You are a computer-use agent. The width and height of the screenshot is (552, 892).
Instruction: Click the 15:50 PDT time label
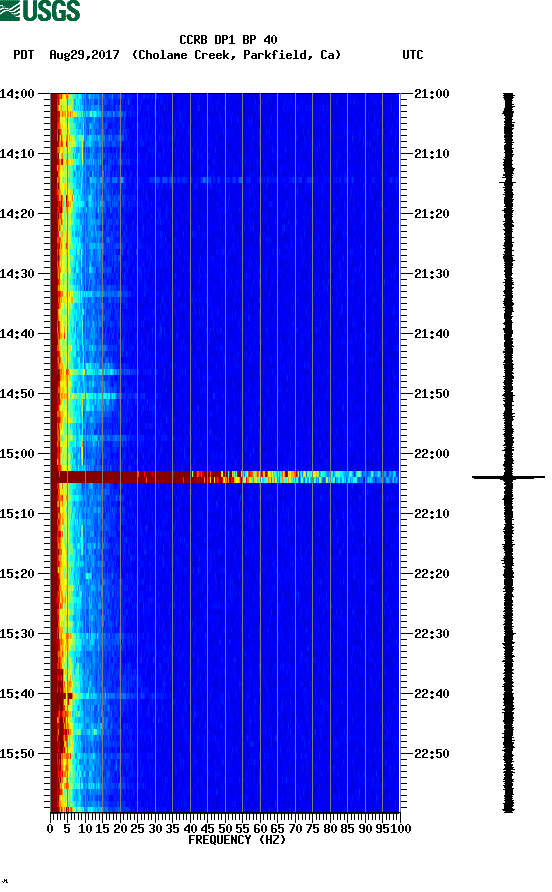pos(17,754)
